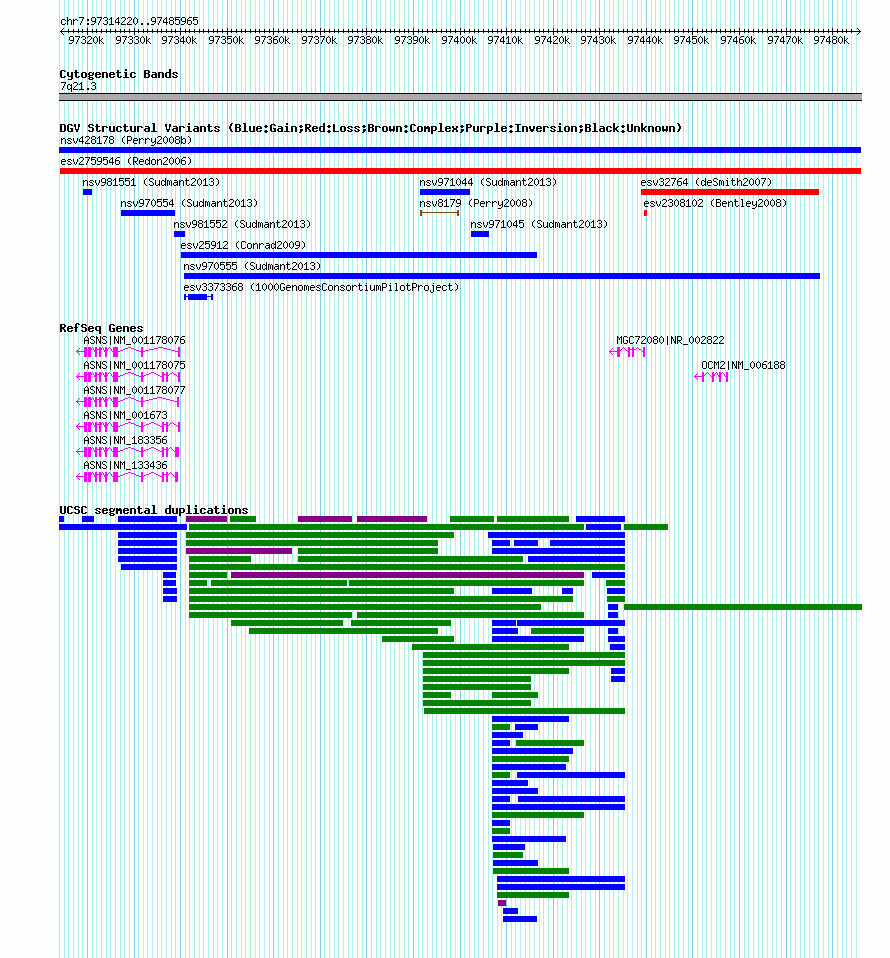Click the nsv970555 (Sudmant2013) label

click(252, 266)
